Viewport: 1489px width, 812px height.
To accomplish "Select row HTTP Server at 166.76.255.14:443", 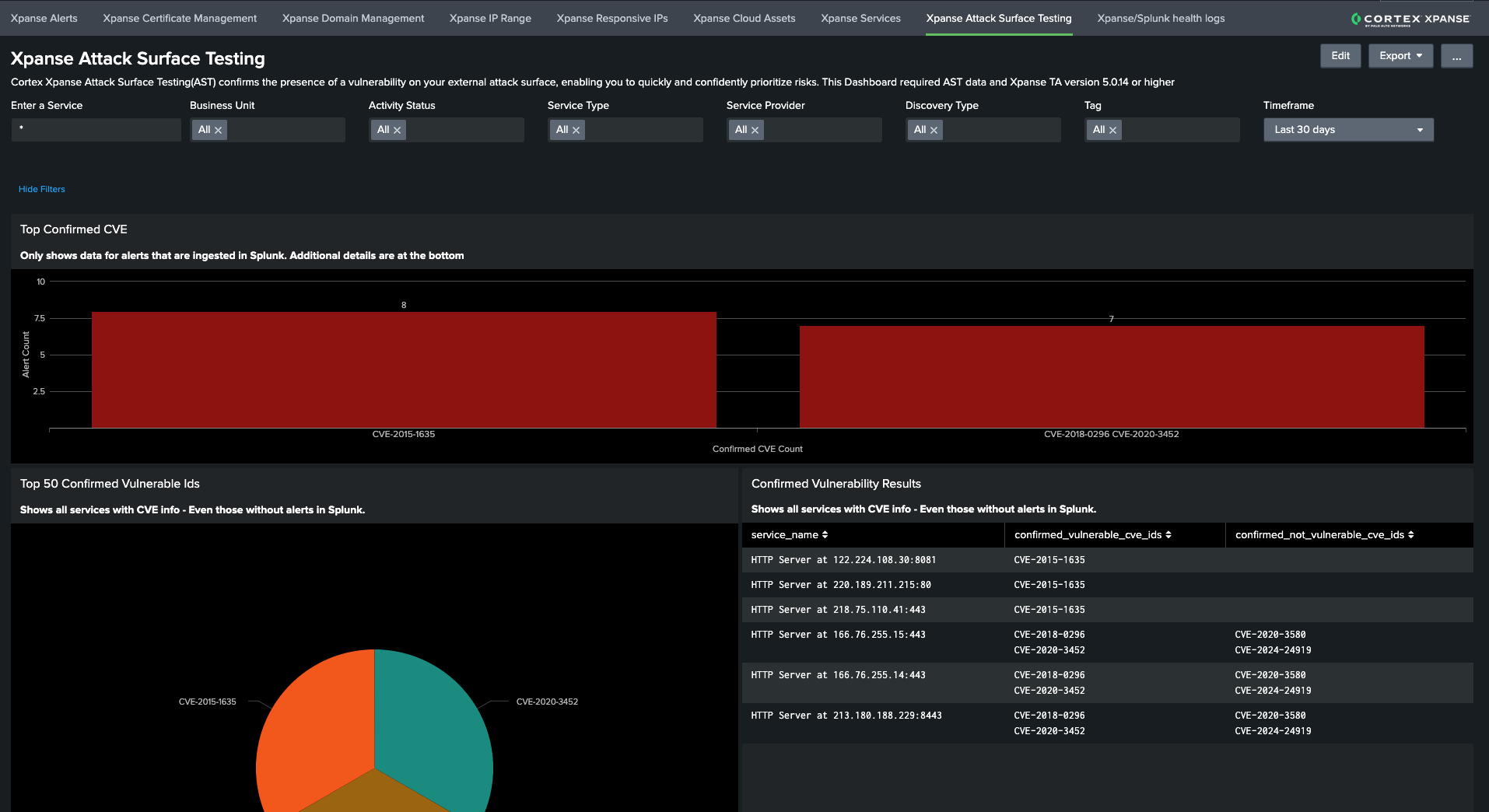I will 1108,683.
